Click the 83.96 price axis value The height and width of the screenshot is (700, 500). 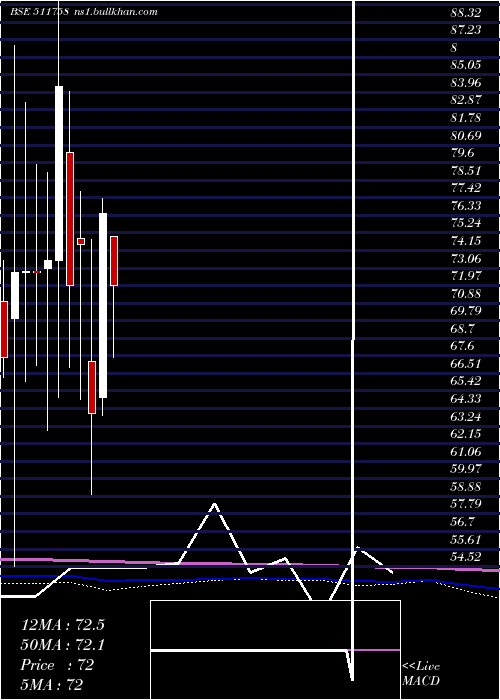click(x=466, y=83)
